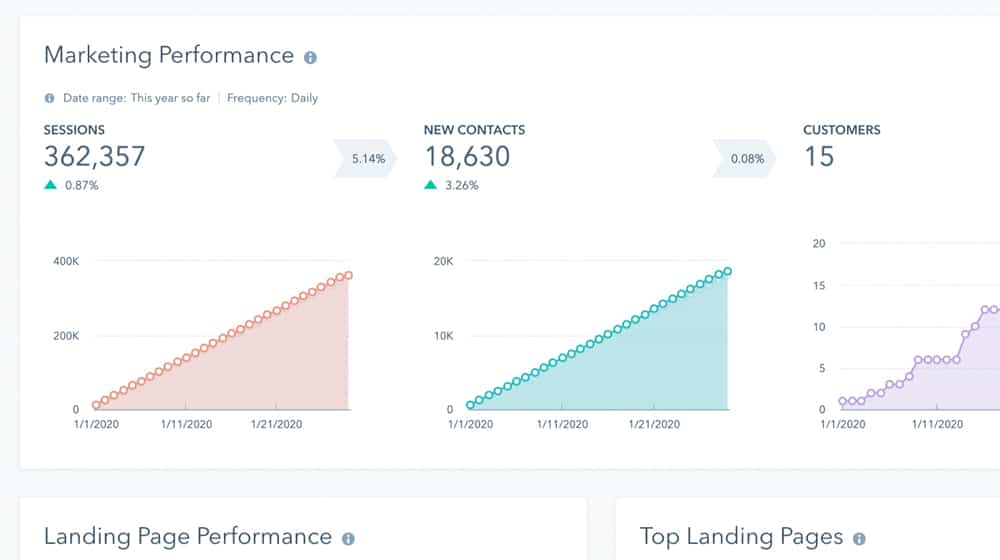Click the first data point on New Contacts chart
The image size is (1000, 560).
coord(470,405)
